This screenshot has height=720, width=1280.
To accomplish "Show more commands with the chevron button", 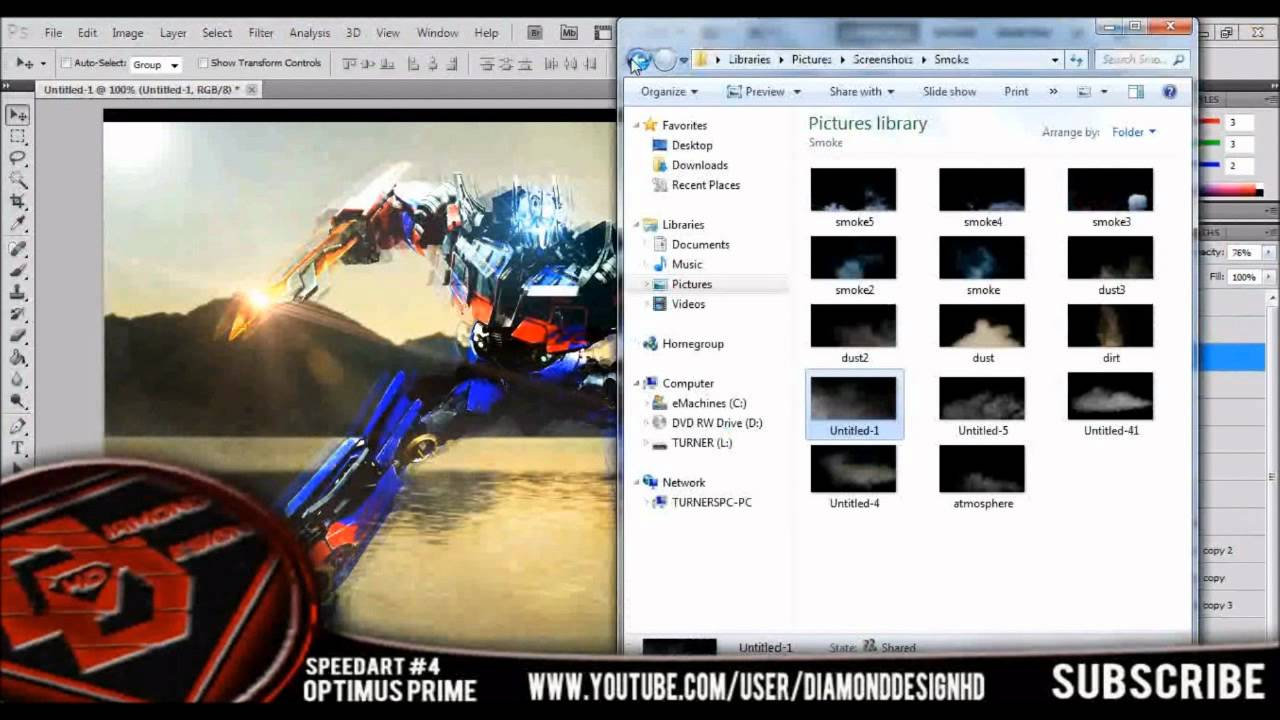I will [1053, 91].
